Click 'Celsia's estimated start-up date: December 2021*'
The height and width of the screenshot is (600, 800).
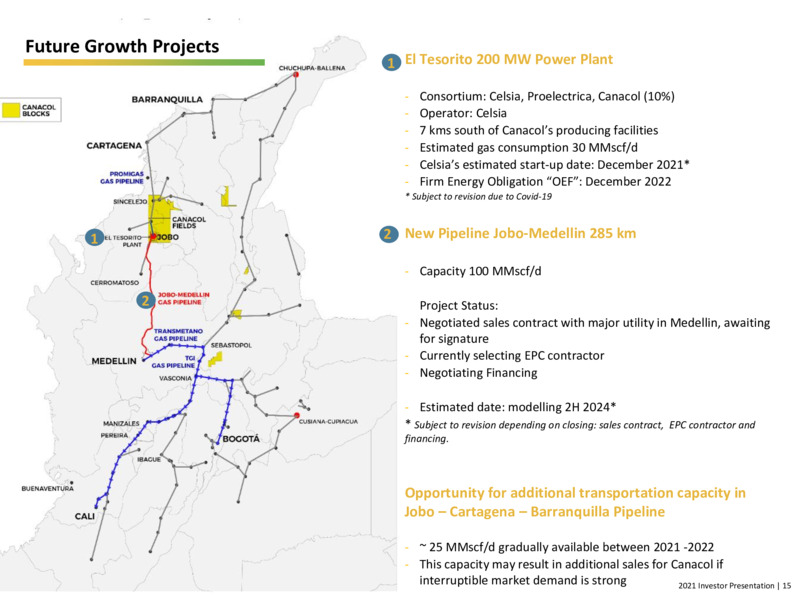[555, 165]
